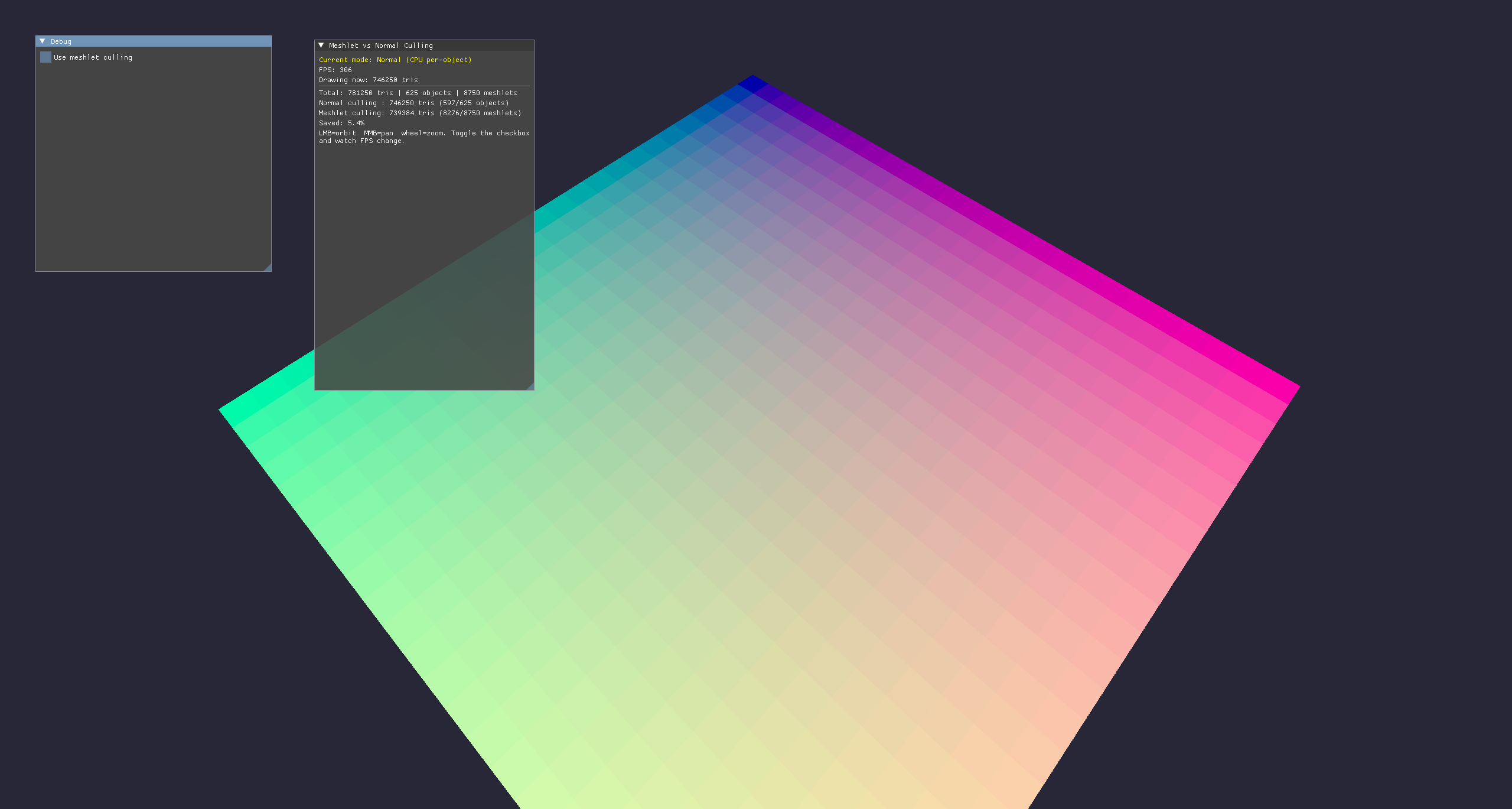Screen dimensions: 1512x809
Task: Select the Meshlet vs Normal Culling title
Action: click(x=380, y=46)
